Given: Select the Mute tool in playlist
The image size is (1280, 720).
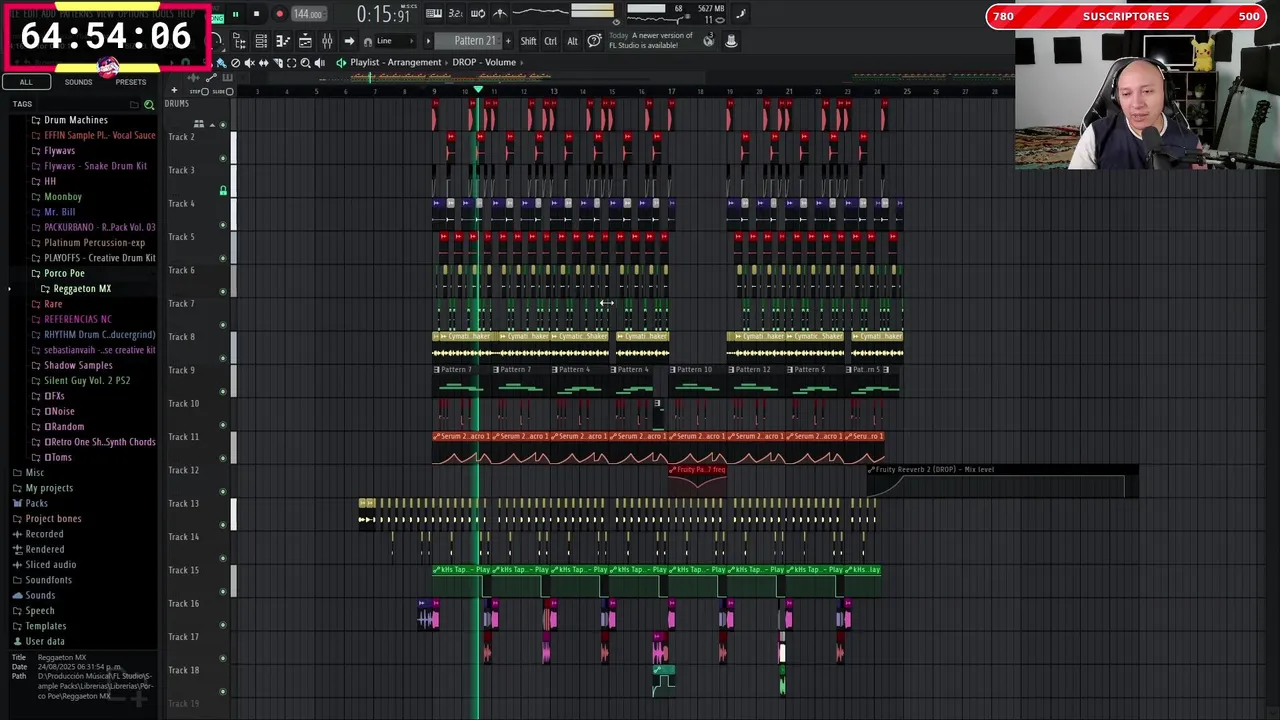Looking at the screenshot, I should click(249, 63).
